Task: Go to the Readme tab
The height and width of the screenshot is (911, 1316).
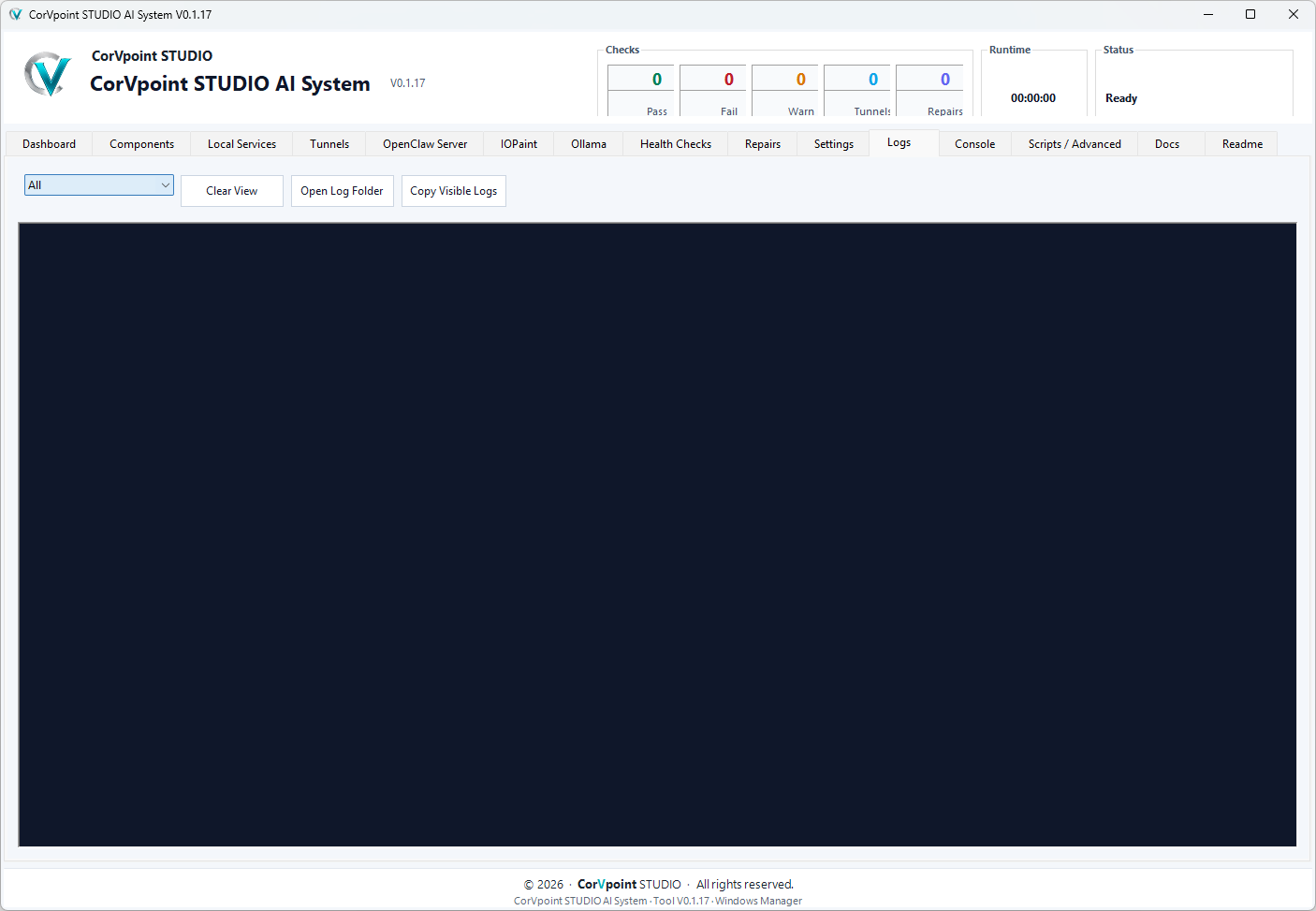Action: tap(1242, 144)
